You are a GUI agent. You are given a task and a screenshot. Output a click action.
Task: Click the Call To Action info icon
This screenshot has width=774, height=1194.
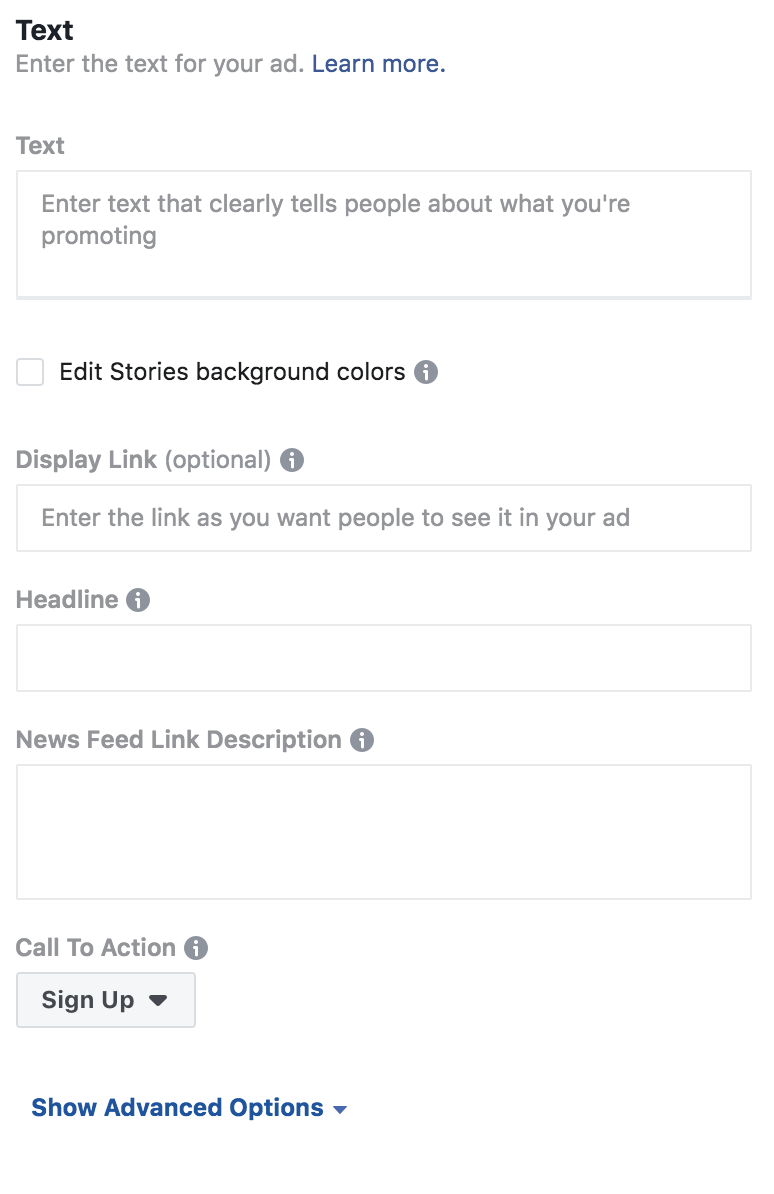[x=196, y=948]
